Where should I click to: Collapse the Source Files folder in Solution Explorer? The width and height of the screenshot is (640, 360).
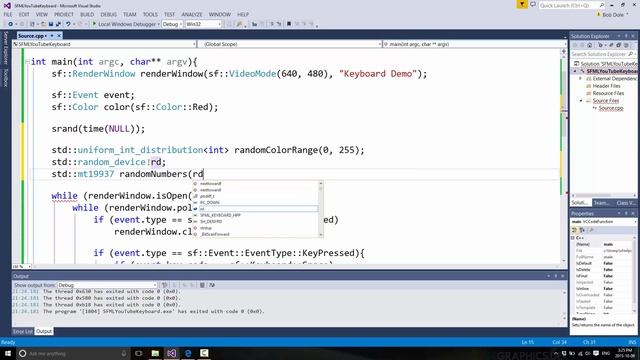tap(582, 100)
